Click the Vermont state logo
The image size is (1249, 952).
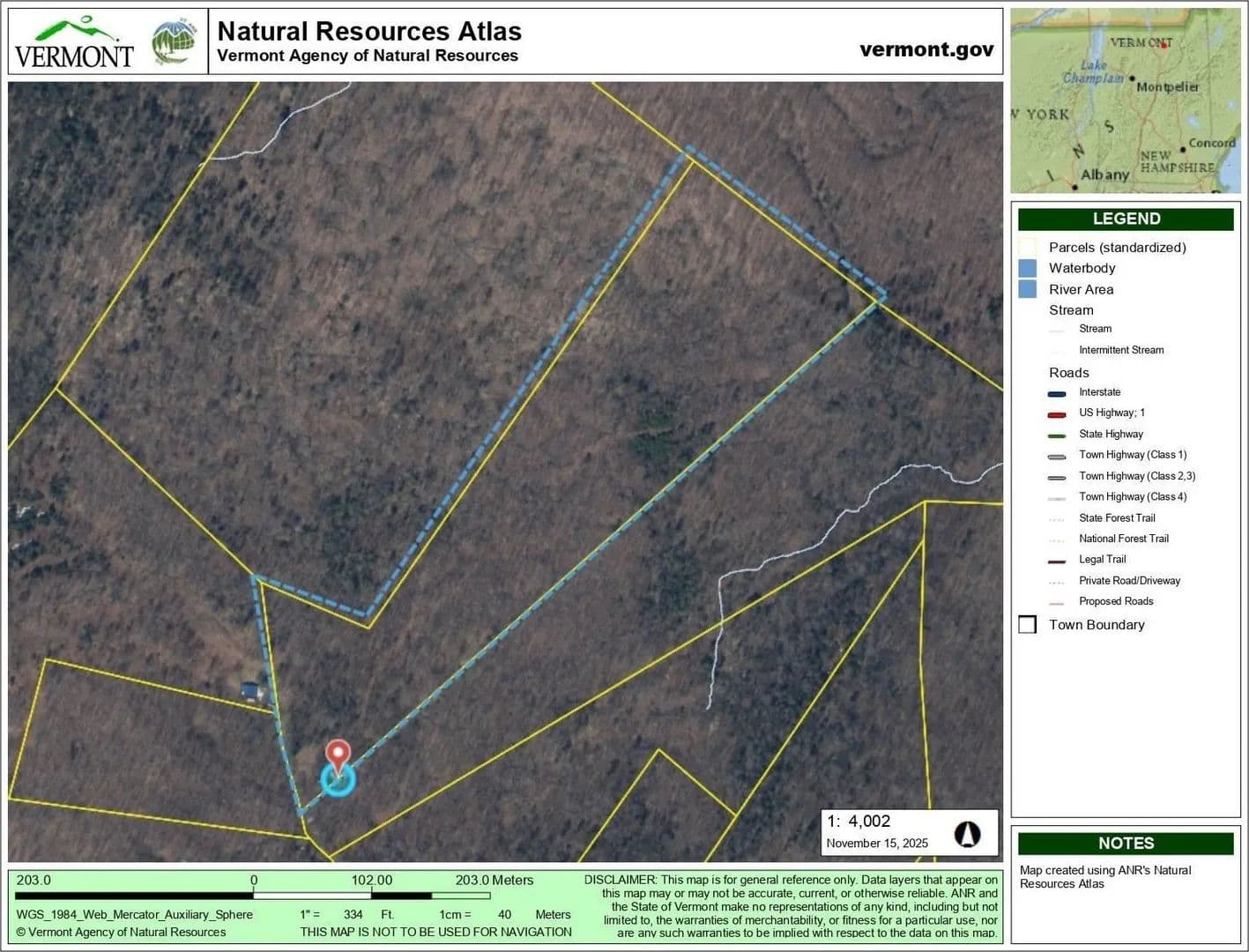(x=74, y=42)
